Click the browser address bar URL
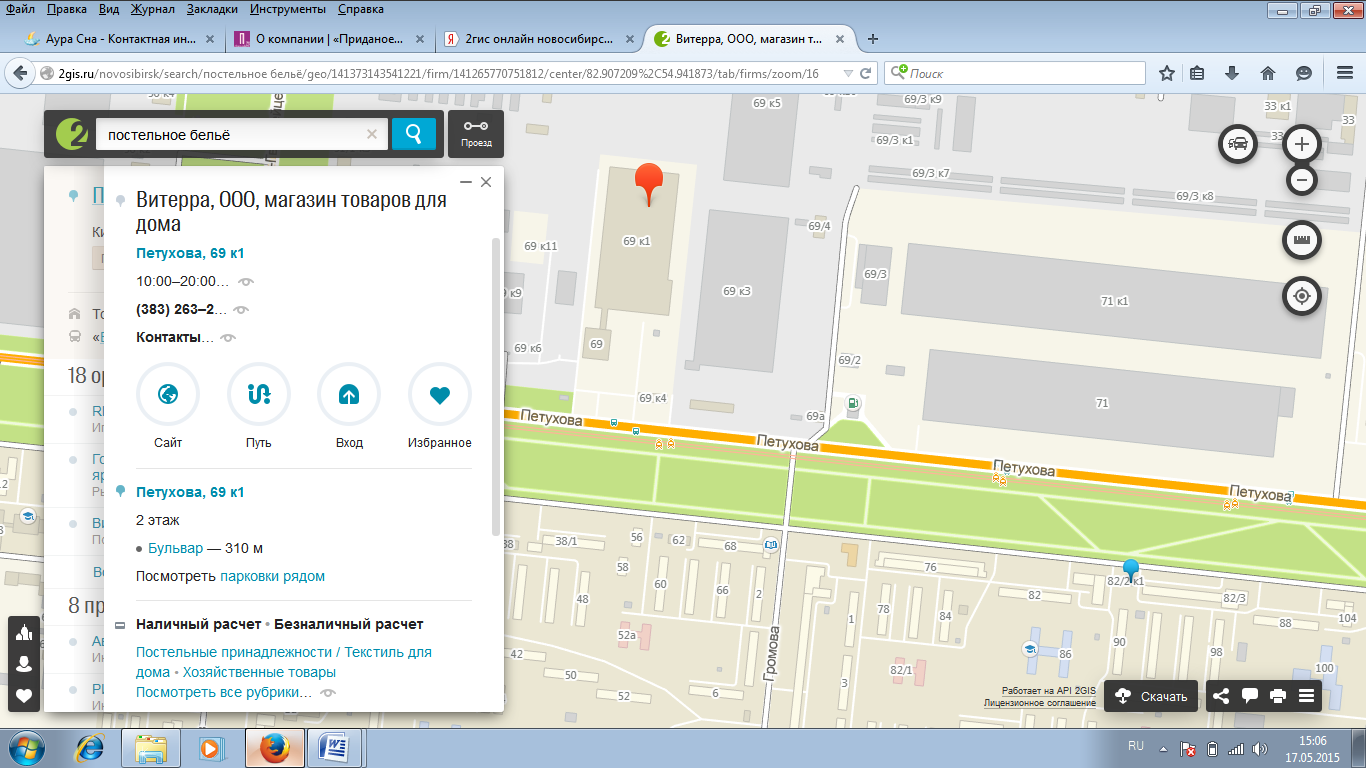This screenshot has width=1366, height=768. coord(438,73)
